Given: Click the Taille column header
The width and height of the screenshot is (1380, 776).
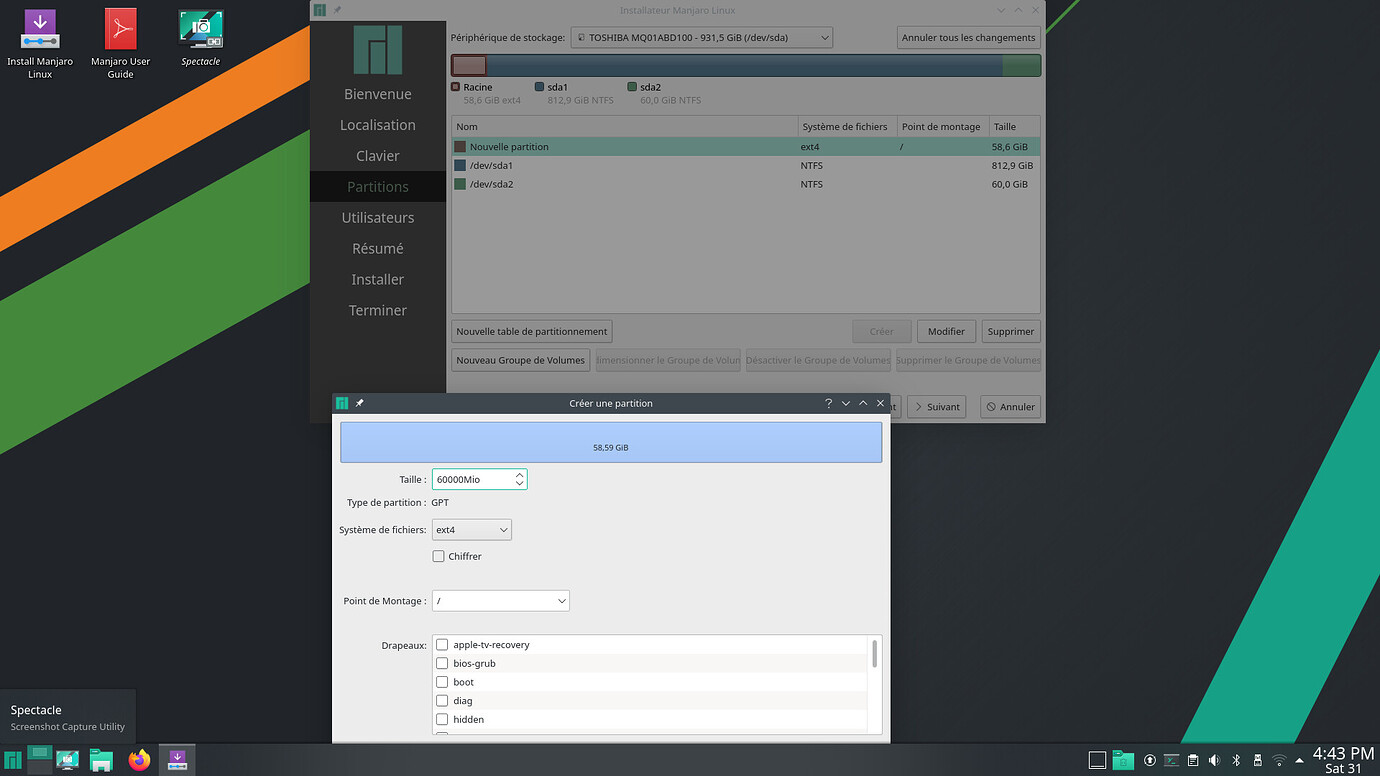Looking at the screenshot, I should tap(1014, 127).
